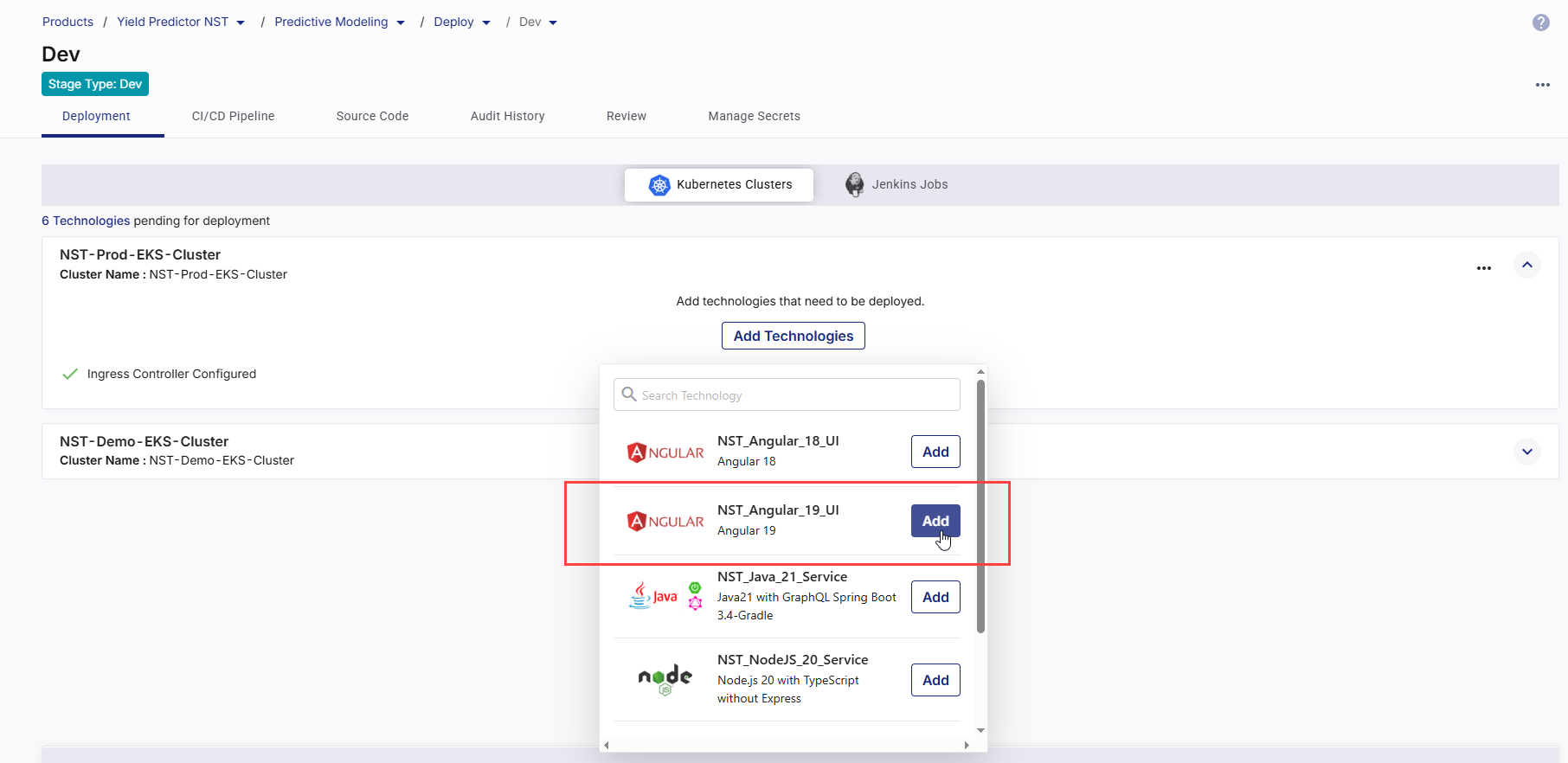Expand the NST-Demo-EKS-Cluster panel
This screenshot has width=1568, height=763.
coord(1526,452)
